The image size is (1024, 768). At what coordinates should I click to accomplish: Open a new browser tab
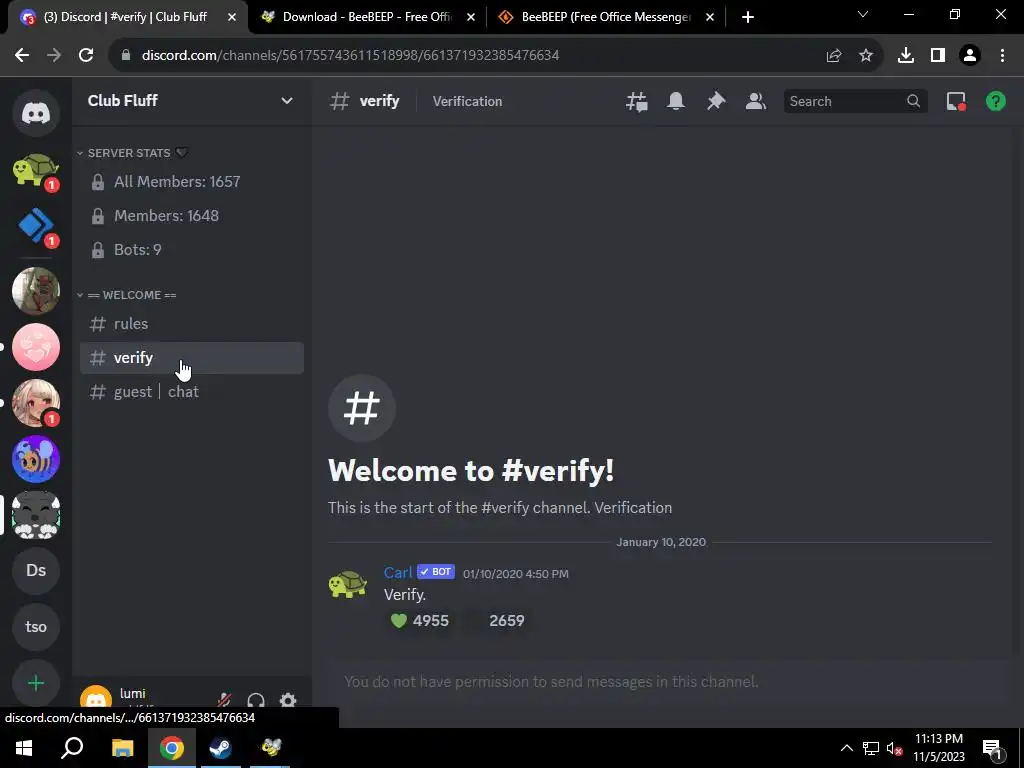click(748, 17)
